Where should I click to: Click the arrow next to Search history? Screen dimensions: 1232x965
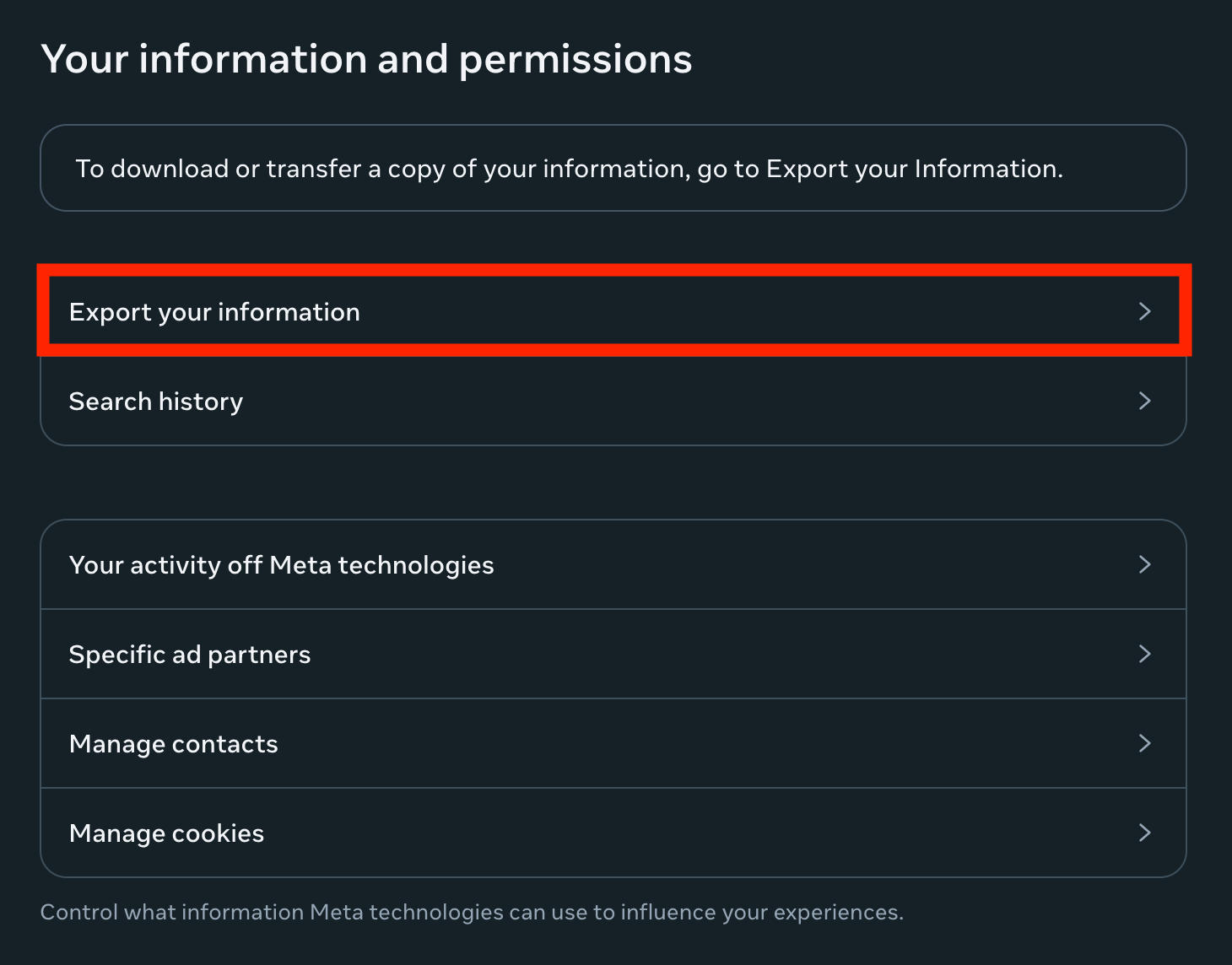(1144, 401)
